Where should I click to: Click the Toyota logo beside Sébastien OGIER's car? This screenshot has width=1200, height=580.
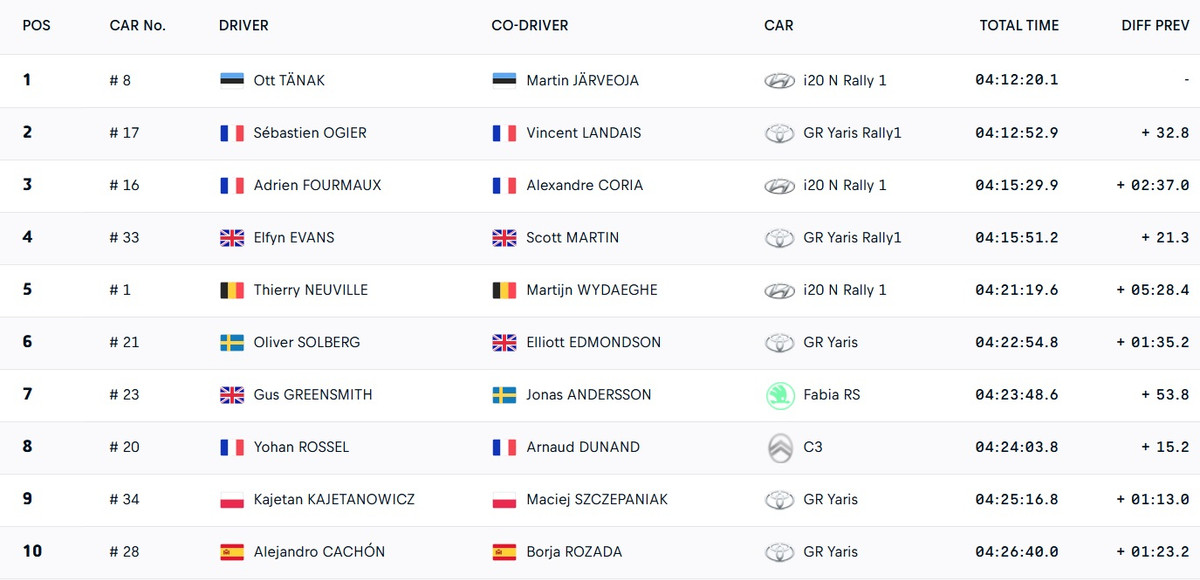point(779,133)
